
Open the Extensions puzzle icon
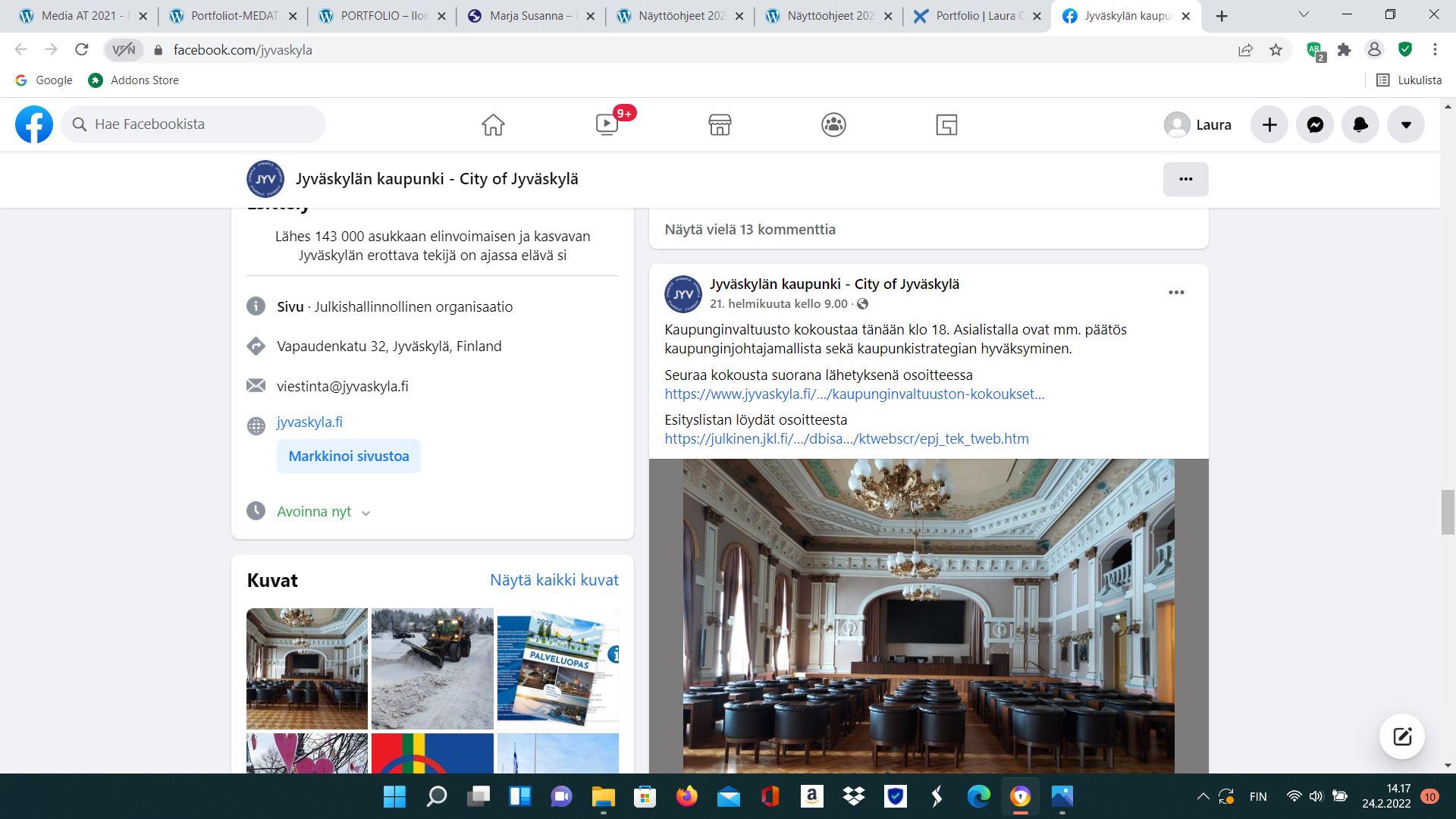(1345, 50)
